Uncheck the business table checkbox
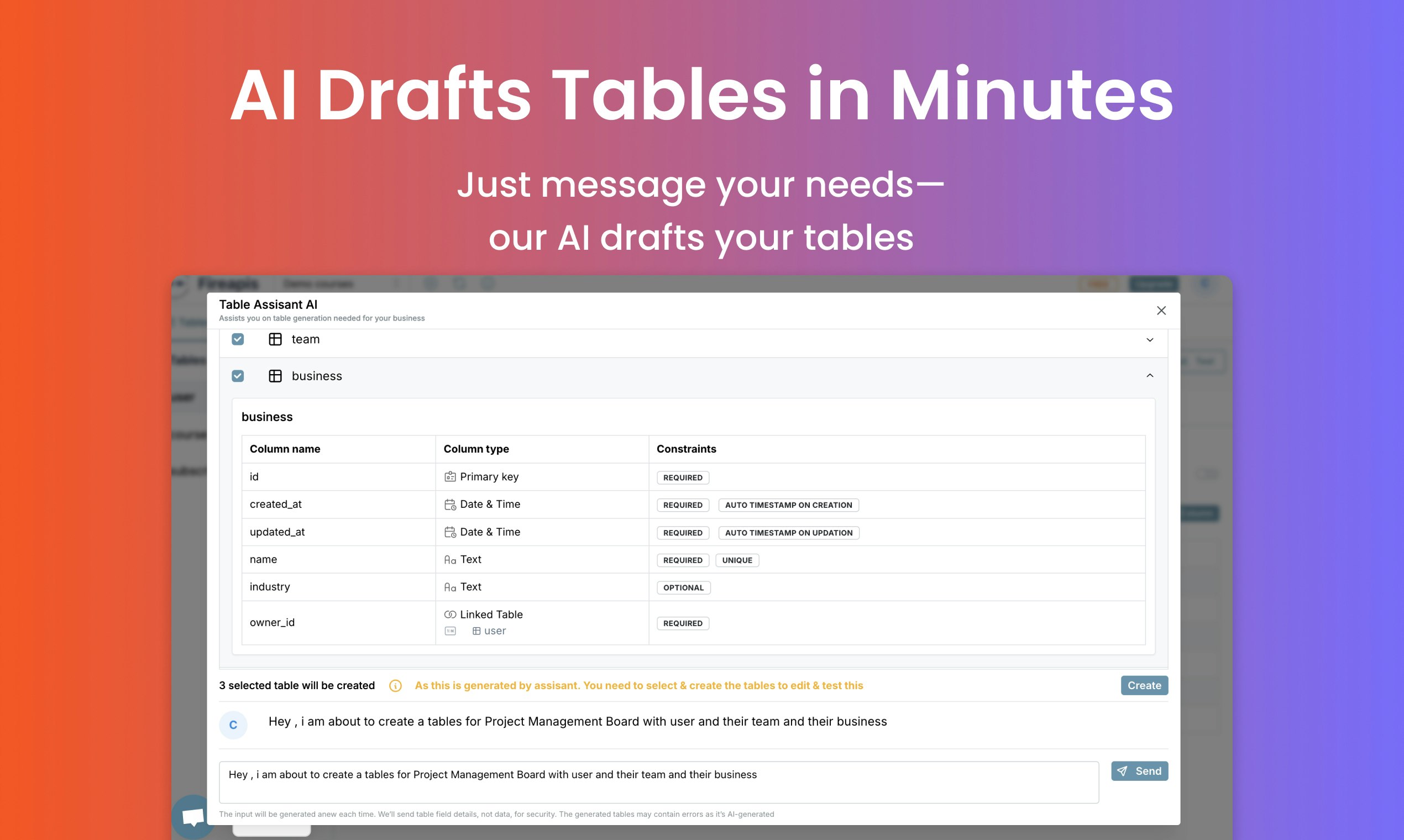This screenshot has width=1404, height=840. pyautogui.click(x=238, y=376)
